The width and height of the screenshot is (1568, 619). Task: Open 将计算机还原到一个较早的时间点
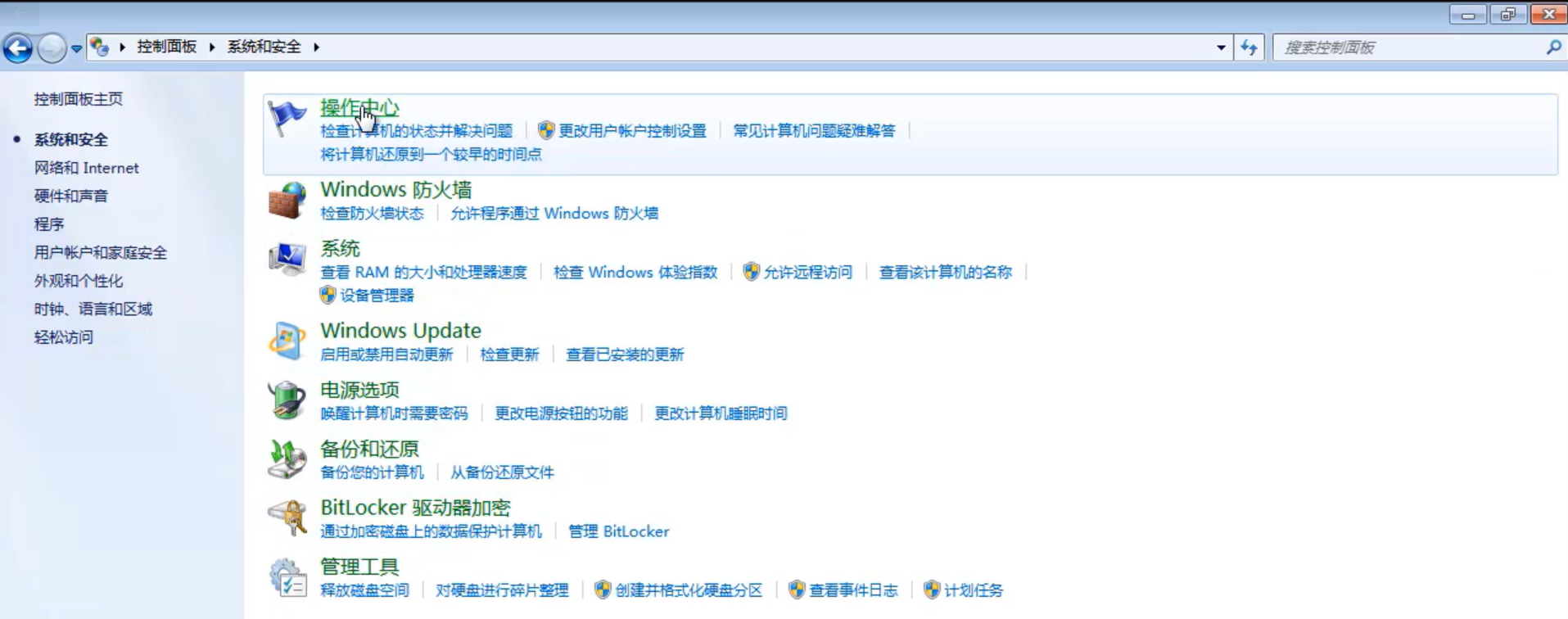[x=431, y=154]
